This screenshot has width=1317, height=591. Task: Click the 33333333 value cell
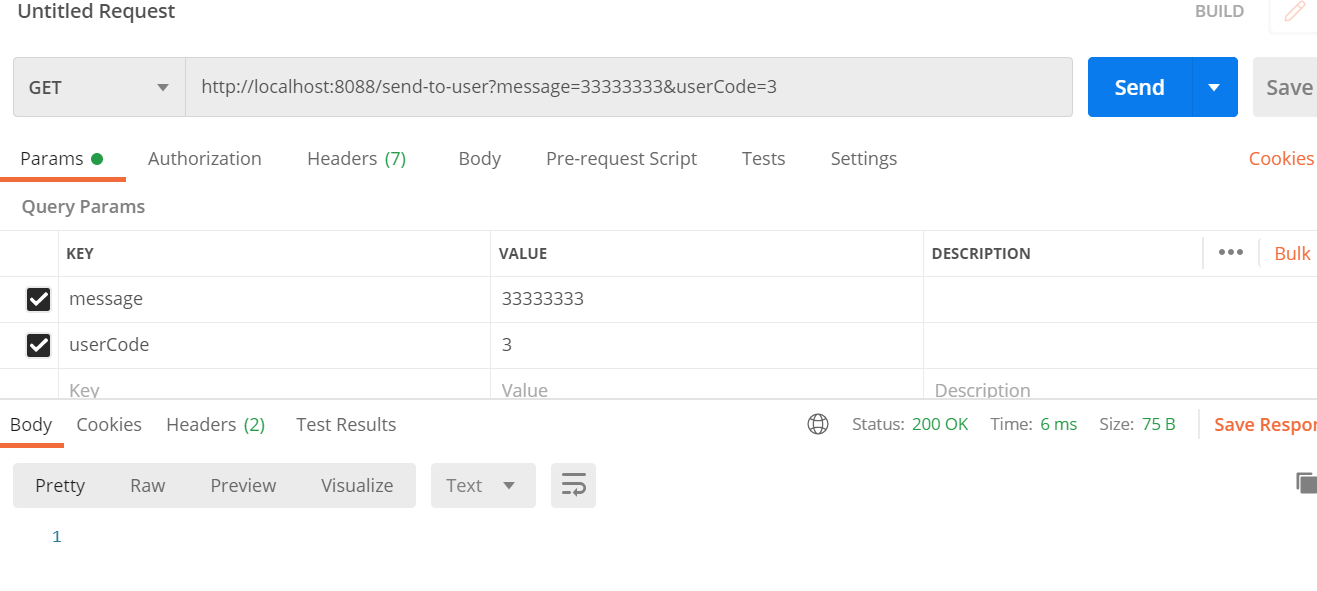pyautogui.click(x=706, y=299)
